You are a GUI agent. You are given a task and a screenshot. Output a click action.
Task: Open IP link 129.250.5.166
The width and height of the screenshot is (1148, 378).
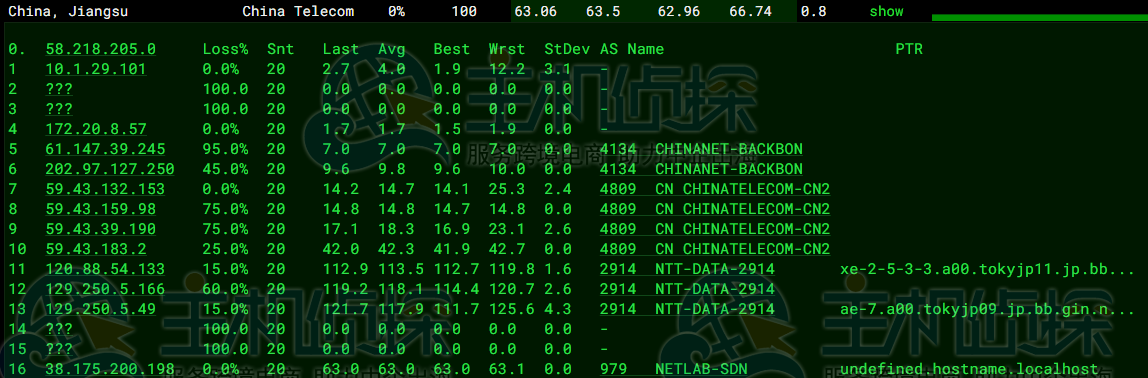click(x=105, y=289)
